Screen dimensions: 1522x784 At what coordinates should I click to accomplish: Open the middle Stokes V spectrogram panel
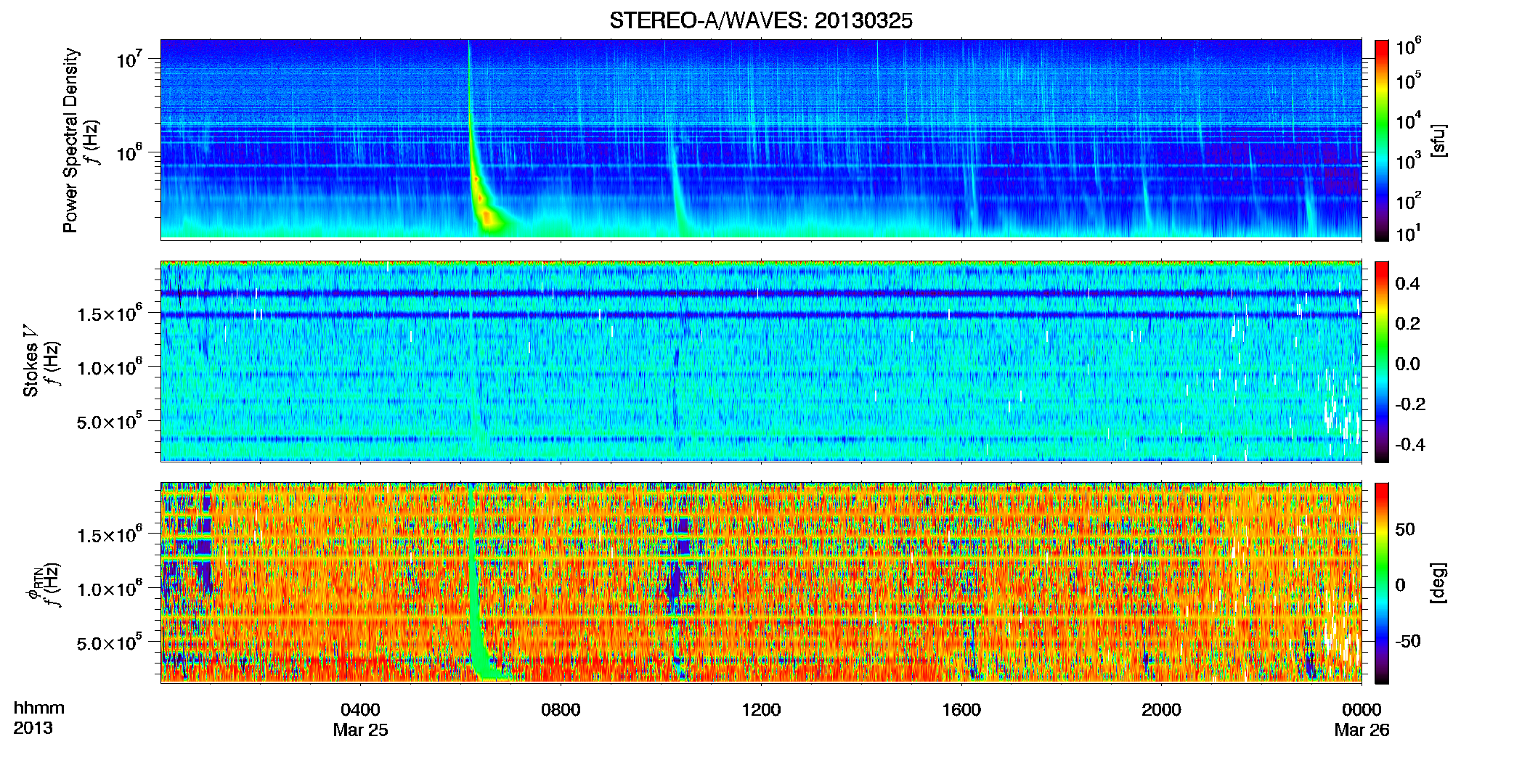click(x=761, y=361)
